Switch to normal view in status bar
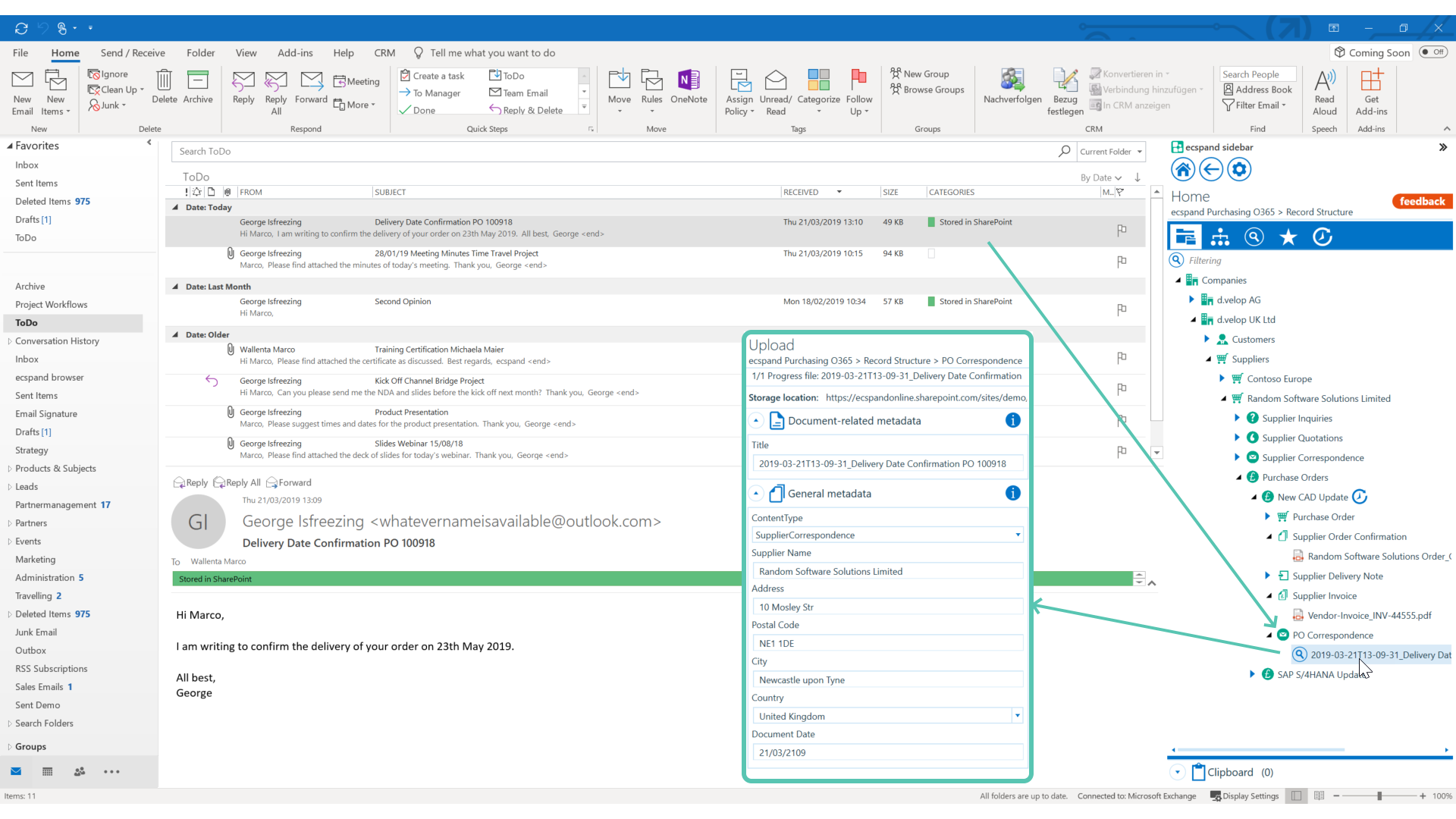Image resolution: width=1456 pixels, height=819 pixels. pos(1297,795)
